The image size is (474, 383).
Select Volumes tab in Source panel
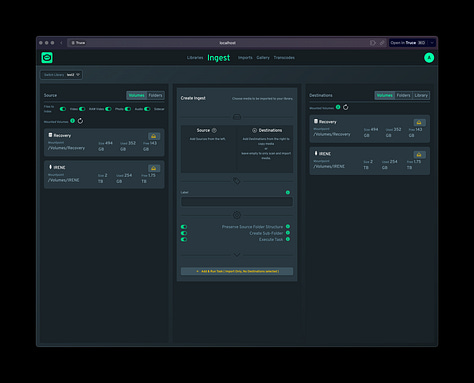tap(136, 95)
